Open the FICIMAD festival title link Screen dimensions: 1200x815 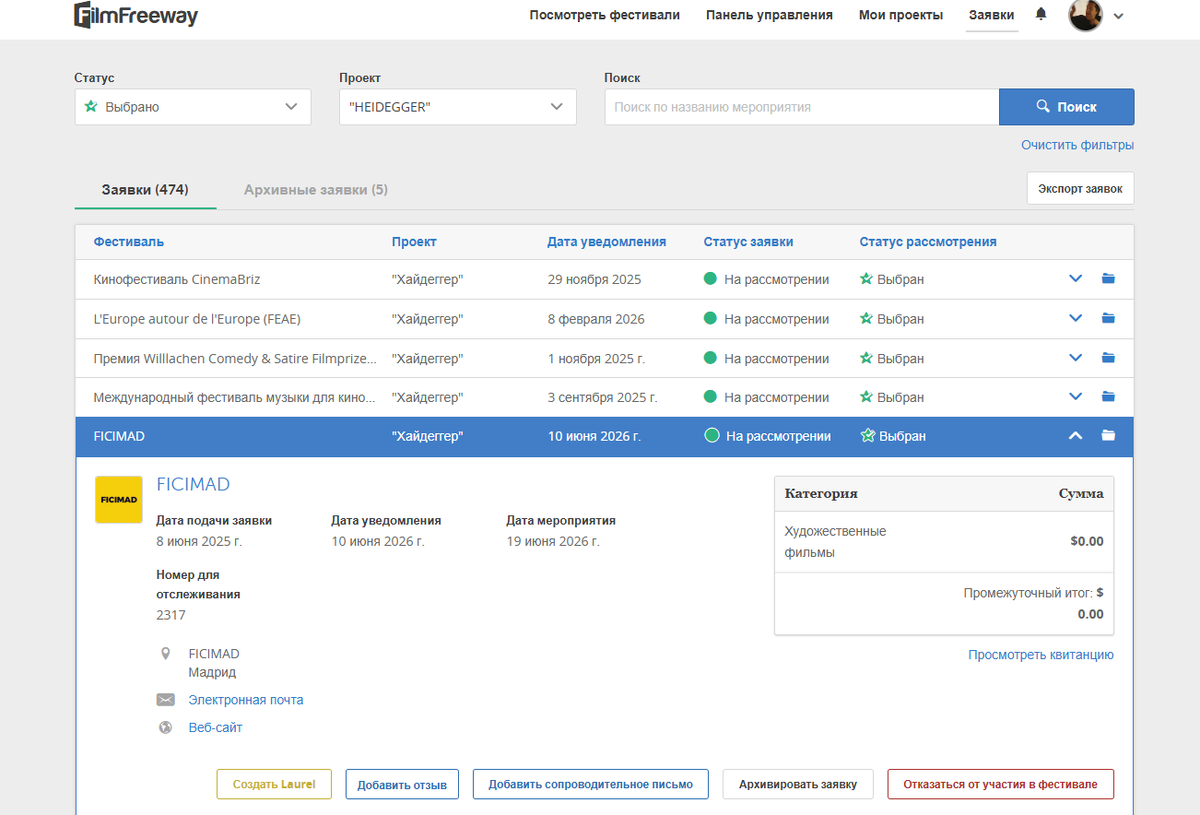tap(193, 484)
